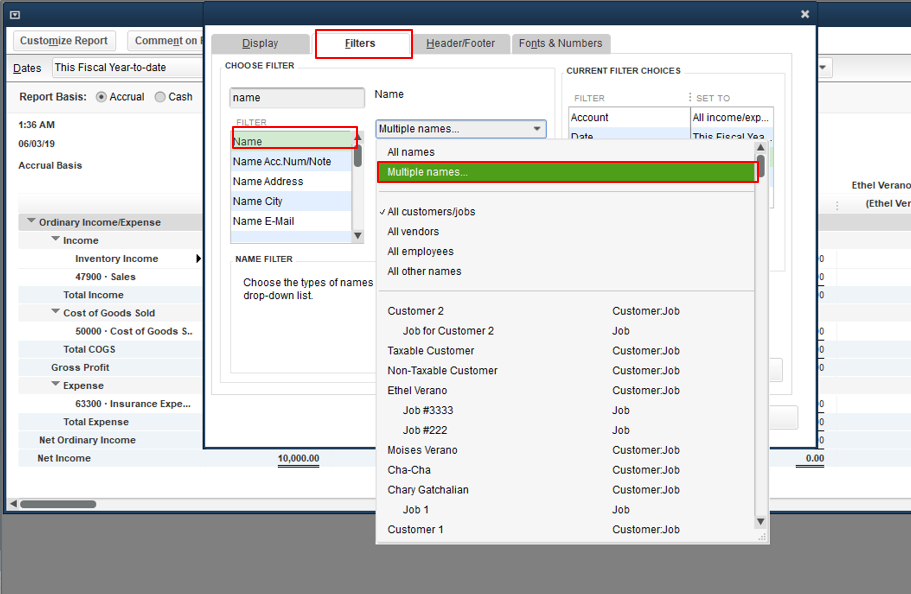Open the Fonts & Numbers tab
Image resolution: width=911 pixels, height=594 pixels.
pos(561,44)
